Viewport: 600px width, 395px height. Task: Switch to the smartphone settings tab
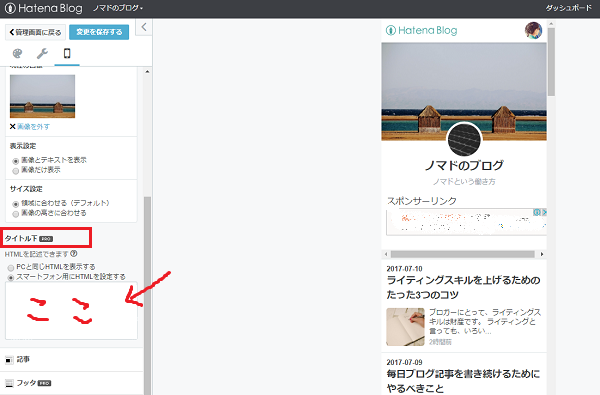pyautogui.click(x=67, y=54)
